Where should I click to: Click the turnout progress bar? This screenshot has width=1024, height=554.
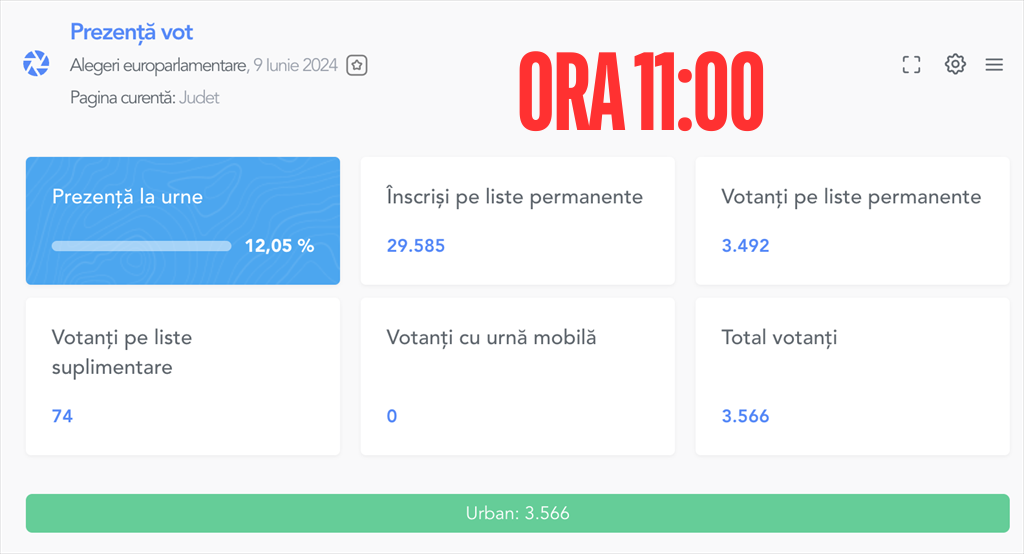(142, 246)
